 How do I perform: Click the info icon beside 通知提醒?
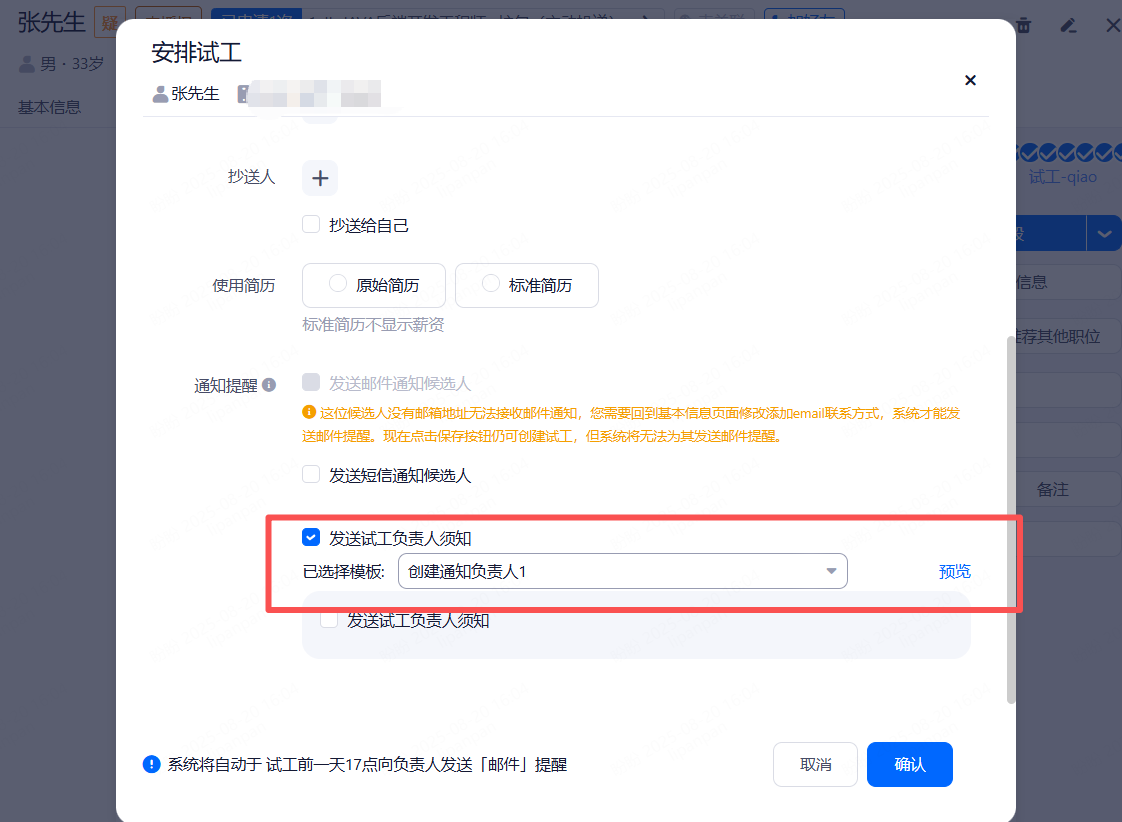pos(269,384)
